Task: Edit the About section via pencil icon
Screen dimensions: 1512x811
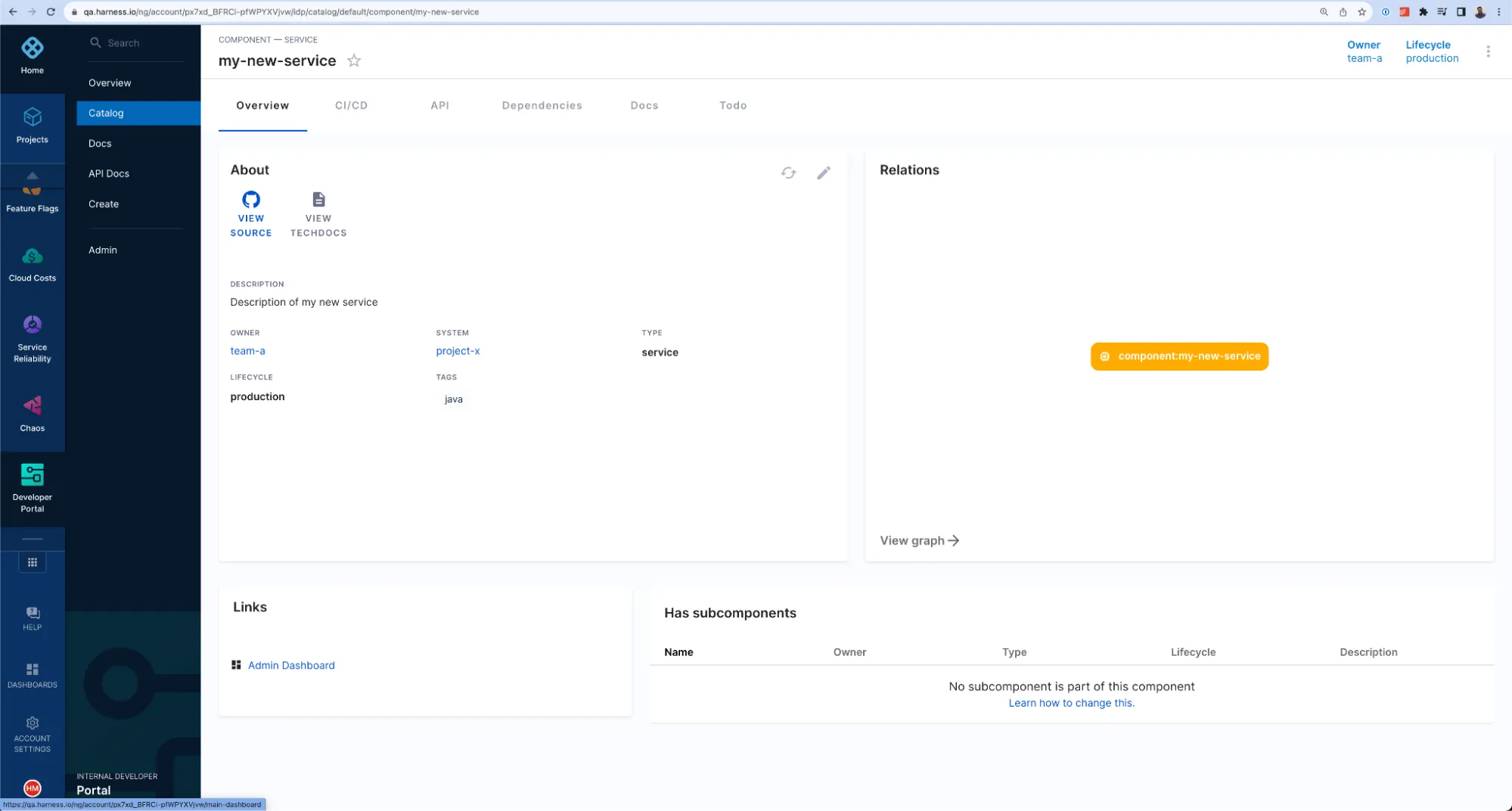Action: 824,172
